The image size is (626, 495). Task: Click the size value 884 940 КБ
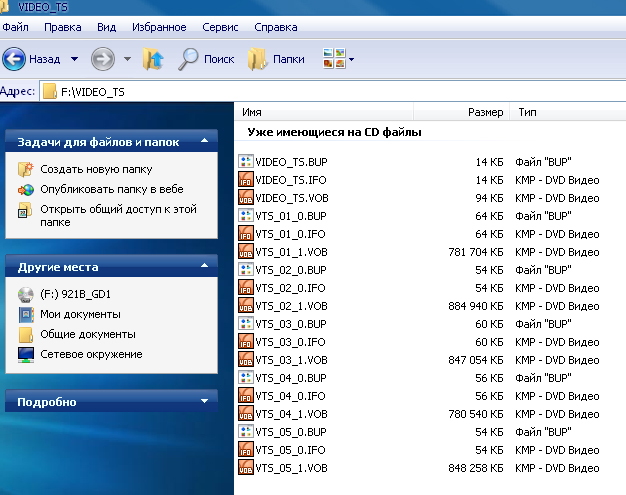(475, 306)
